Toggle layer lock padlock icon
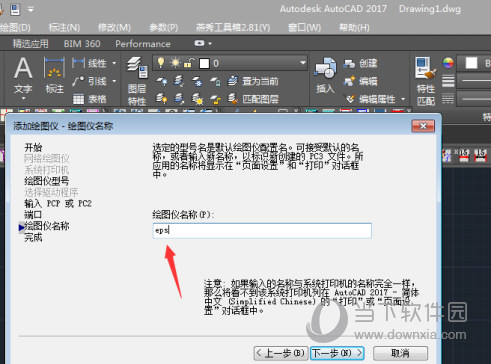 click(189, 63)
